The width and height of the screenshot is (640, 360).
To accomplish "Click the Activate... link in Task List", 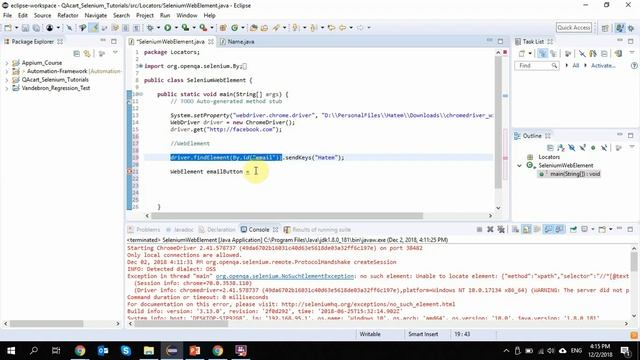I will click(603, 66).
